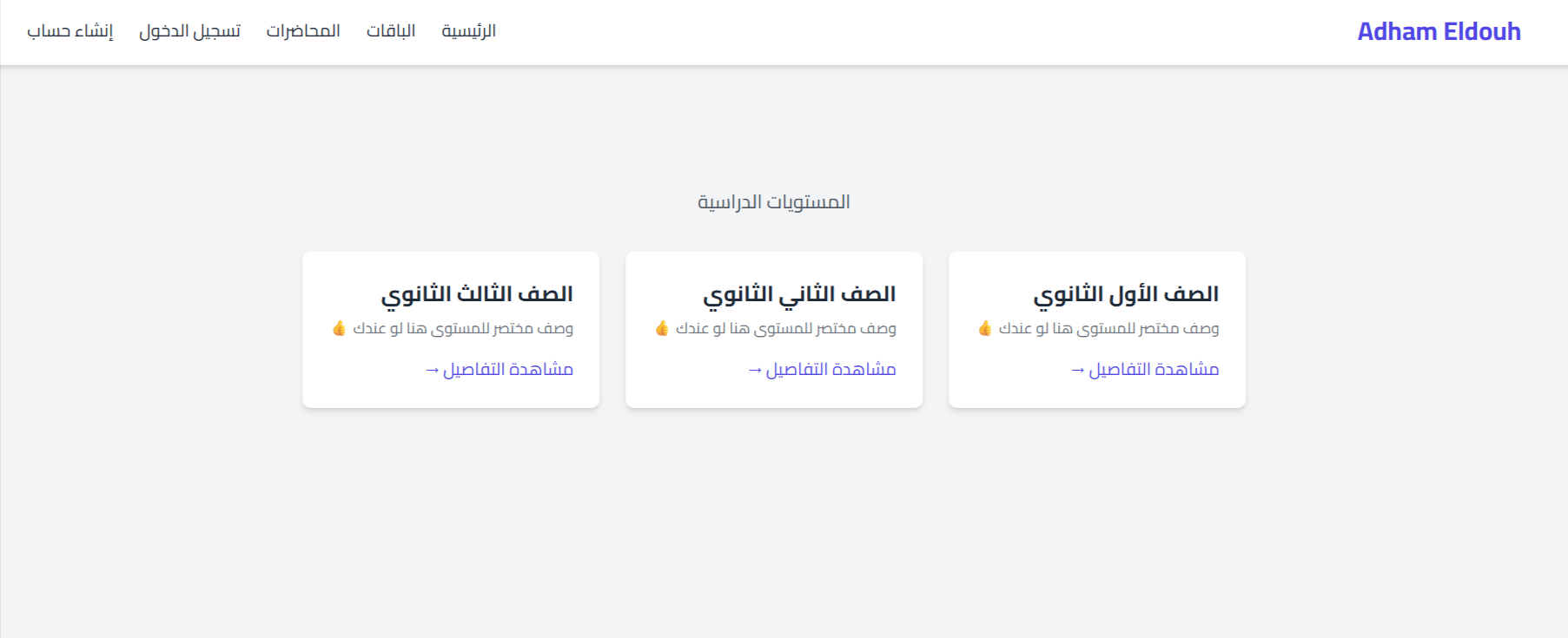Click the title الصف الثالث الثانوي

pos(480,293)
